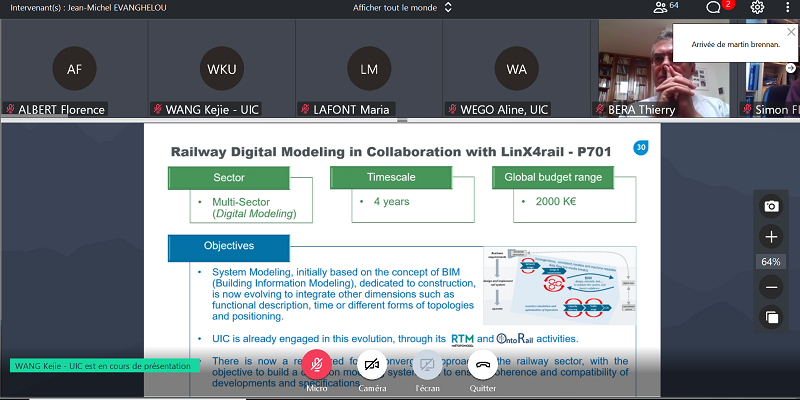Click the Multi-Sector bullet text
The height and width of the screenshot is (400, 800).
coord(254,208)
